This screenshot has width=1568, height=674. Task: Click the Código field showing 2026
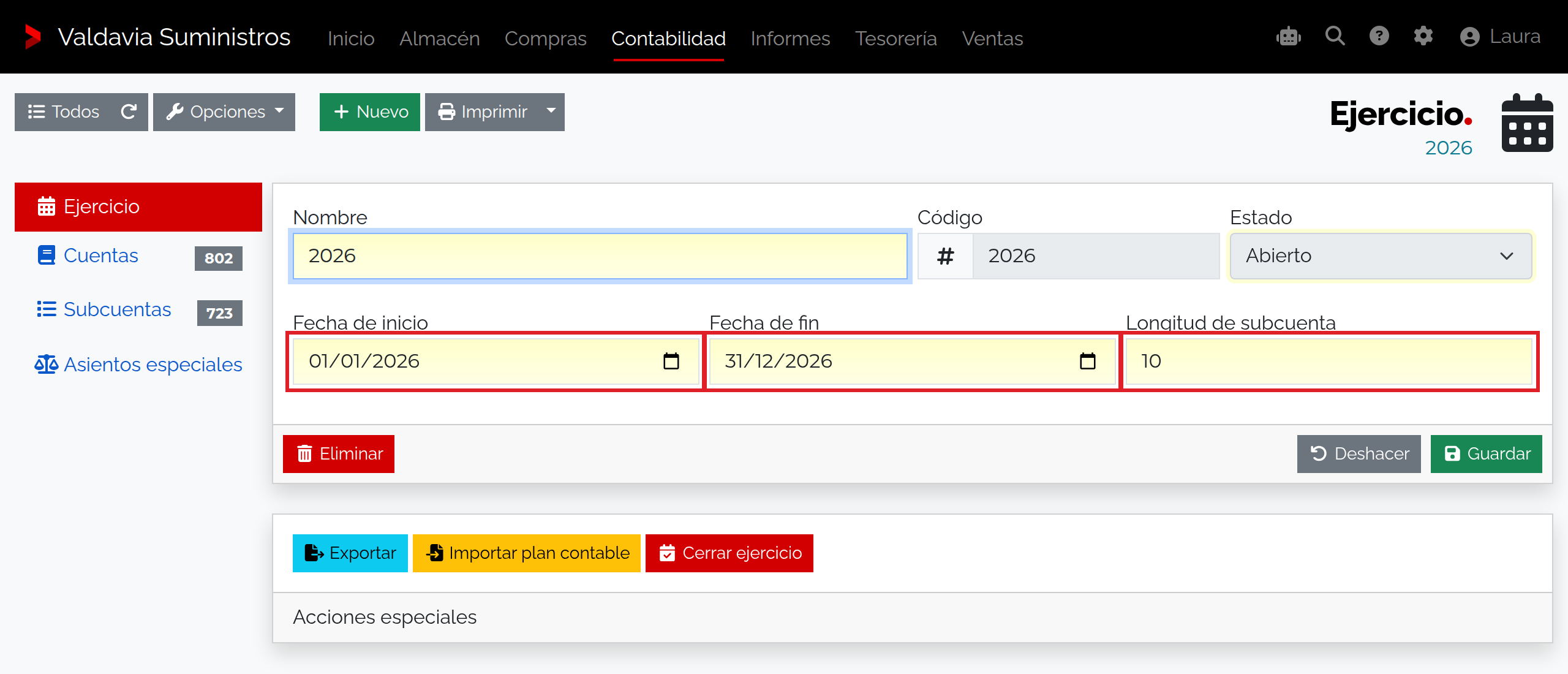point(1096,256)
